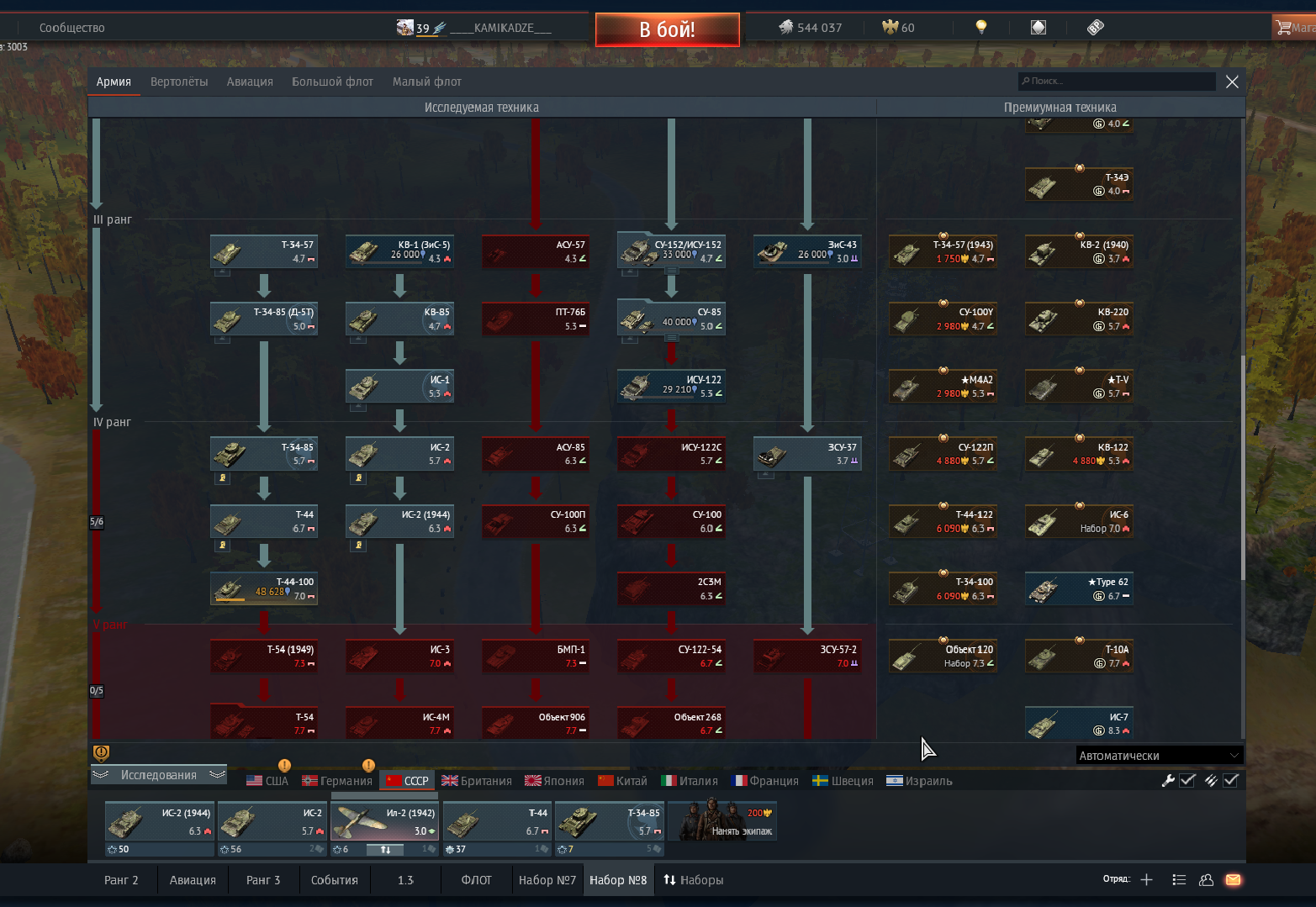Select the premium ИС-6 vehicle card
The image size is (1316, 907).
pyautogui.click(x=1079, y=521)
